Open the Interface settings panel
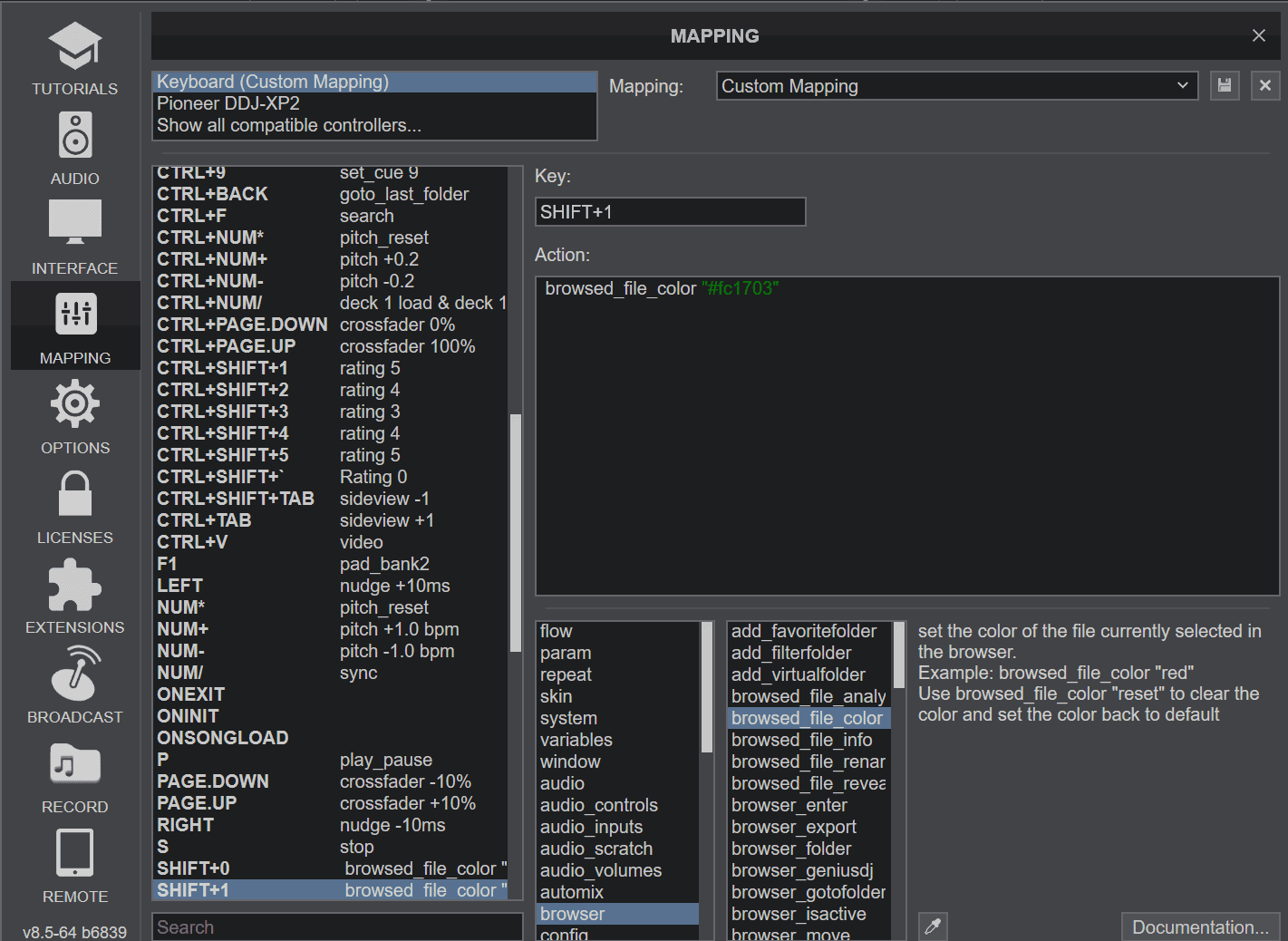 (74, 238)
